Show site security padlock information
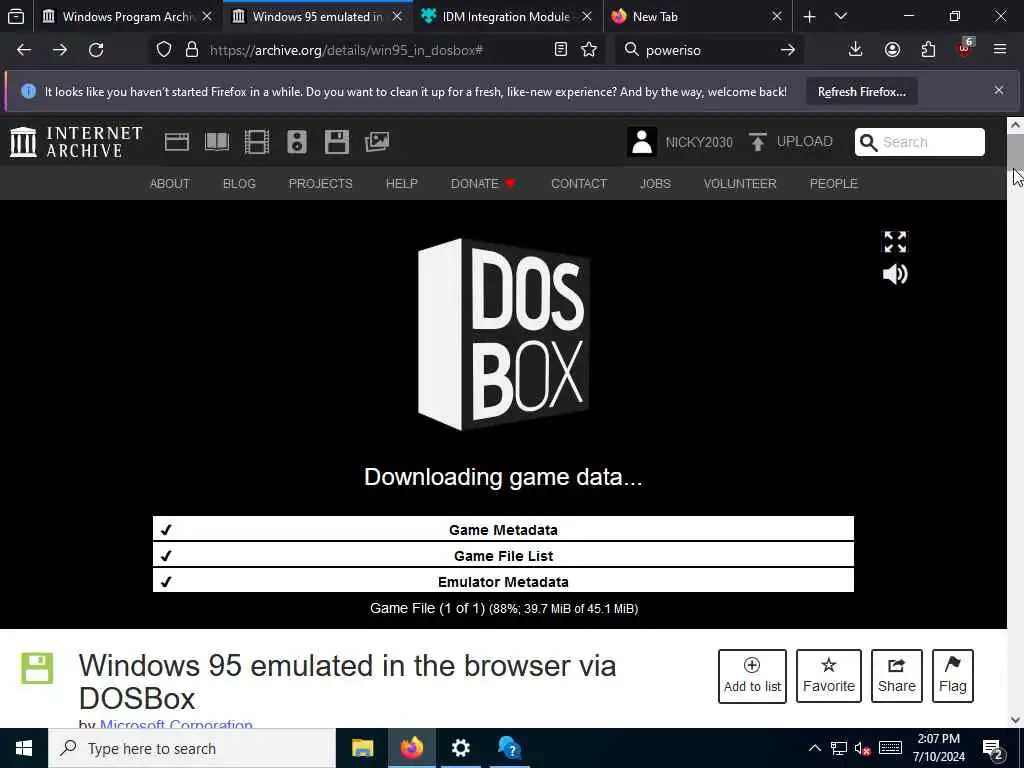 [191, 50]
